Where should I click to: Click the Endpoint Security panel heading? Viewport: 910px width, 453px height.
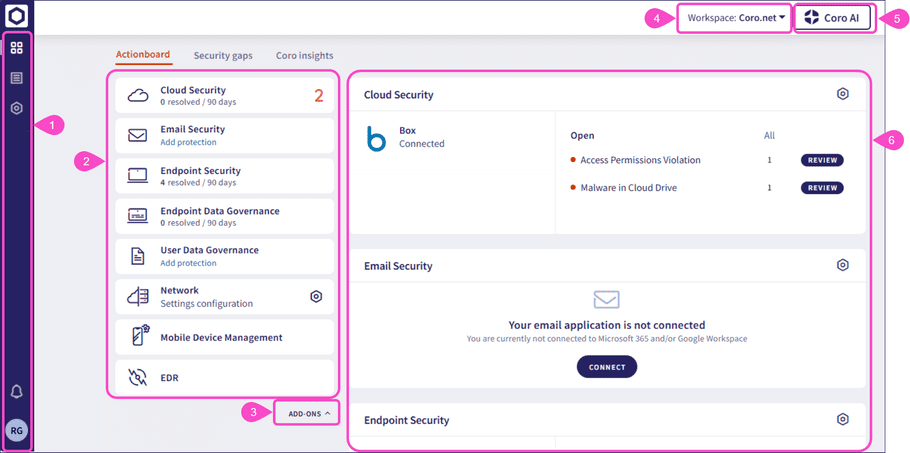click(x=406, y=420)
